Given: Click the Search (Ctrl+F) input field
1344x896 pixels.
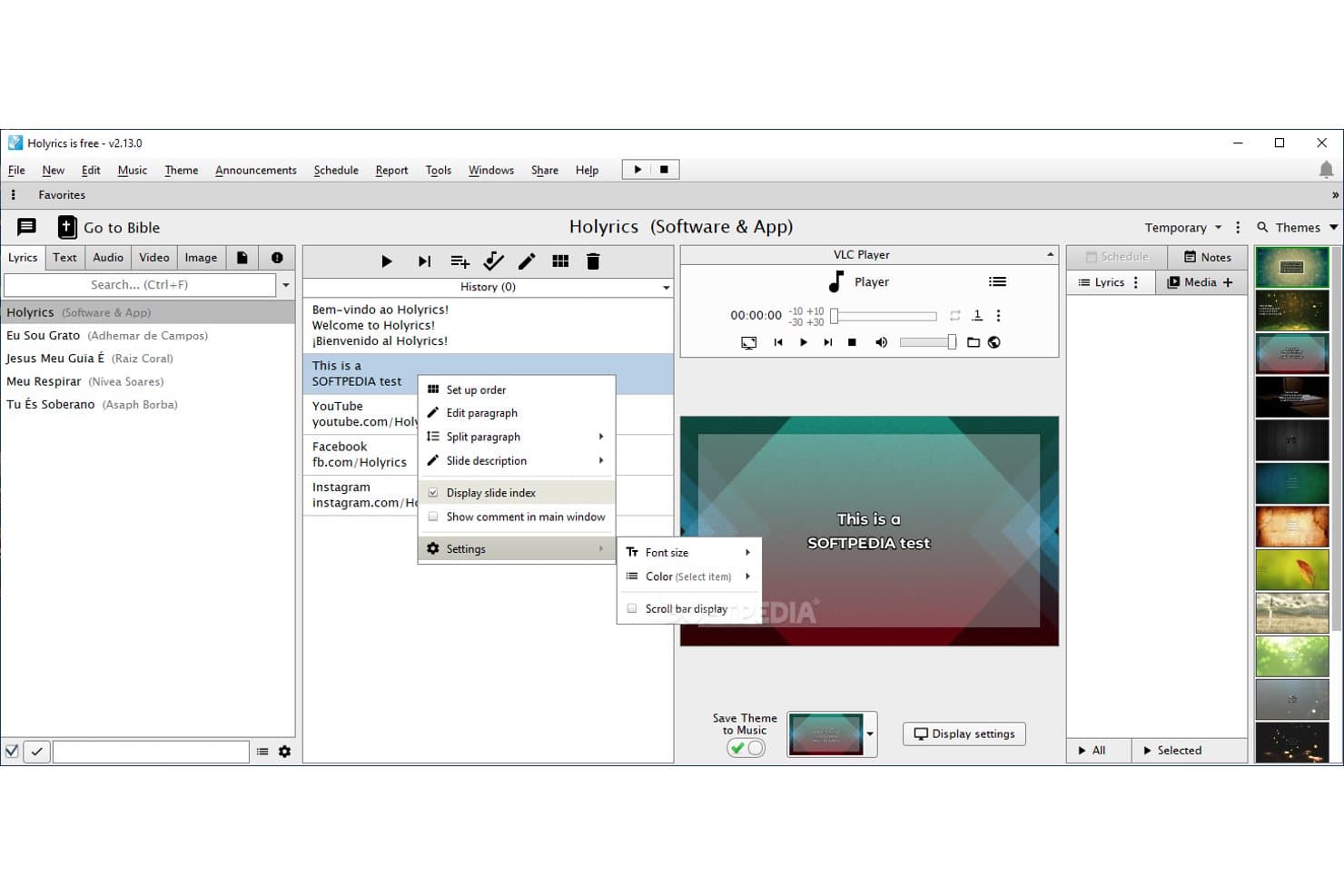Looking at the screenshot, I should coord(140,285).
